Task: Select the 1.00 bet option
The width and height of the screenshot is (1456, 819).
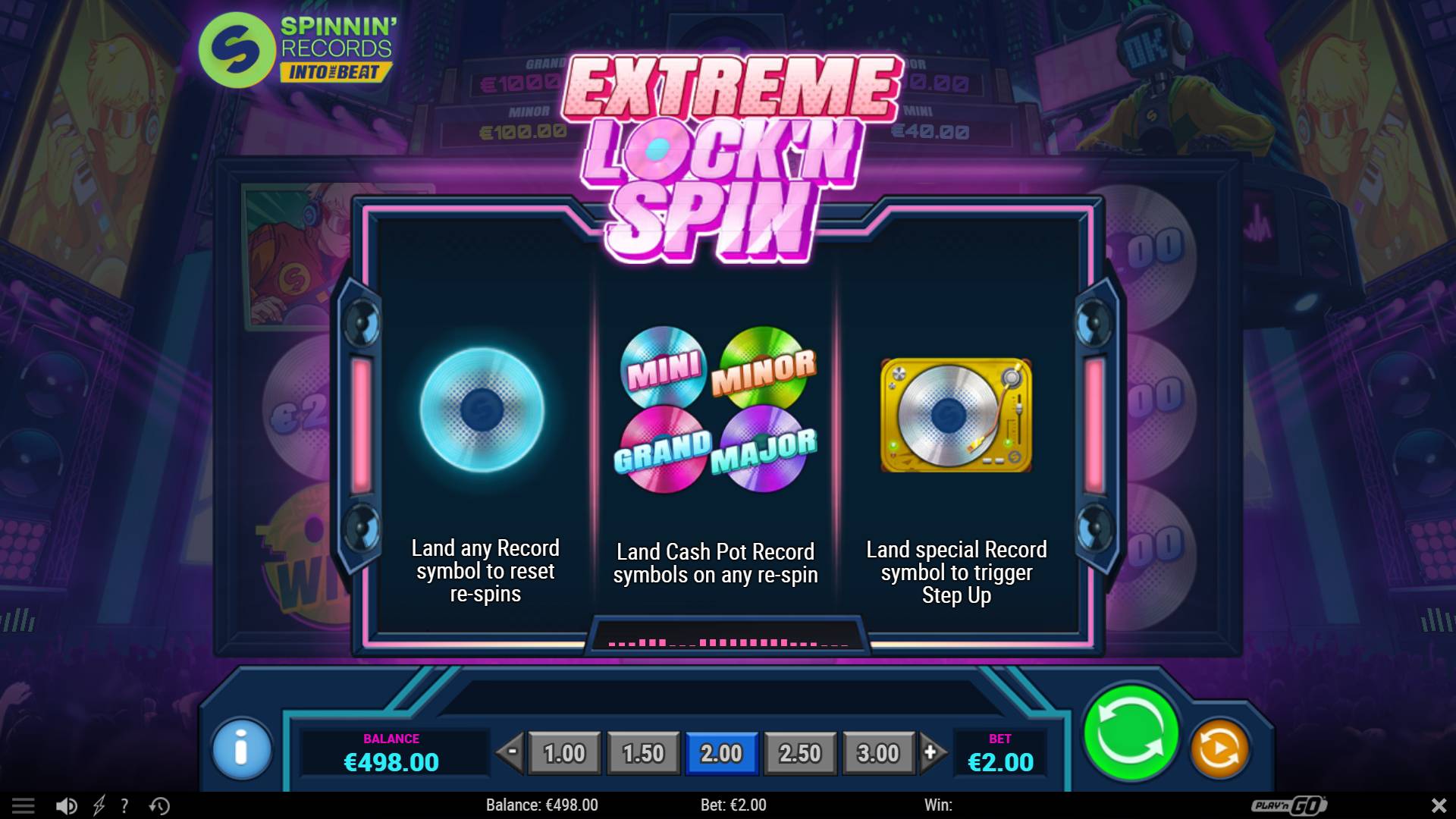Action: pos(564,753)
